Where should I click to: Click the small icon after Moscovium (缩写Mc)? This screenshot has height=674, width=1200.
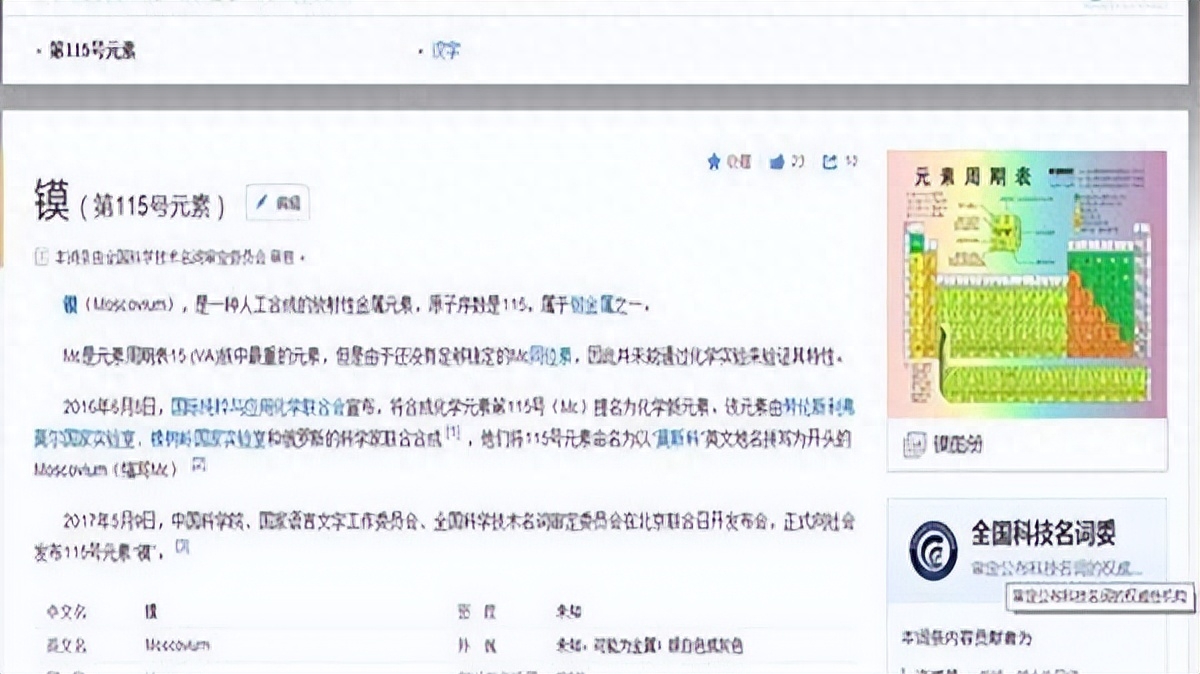pos(198,465)
